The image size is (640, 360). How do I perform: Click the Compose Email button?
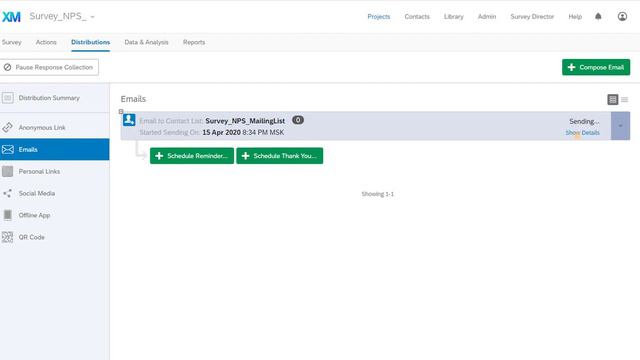596,67
